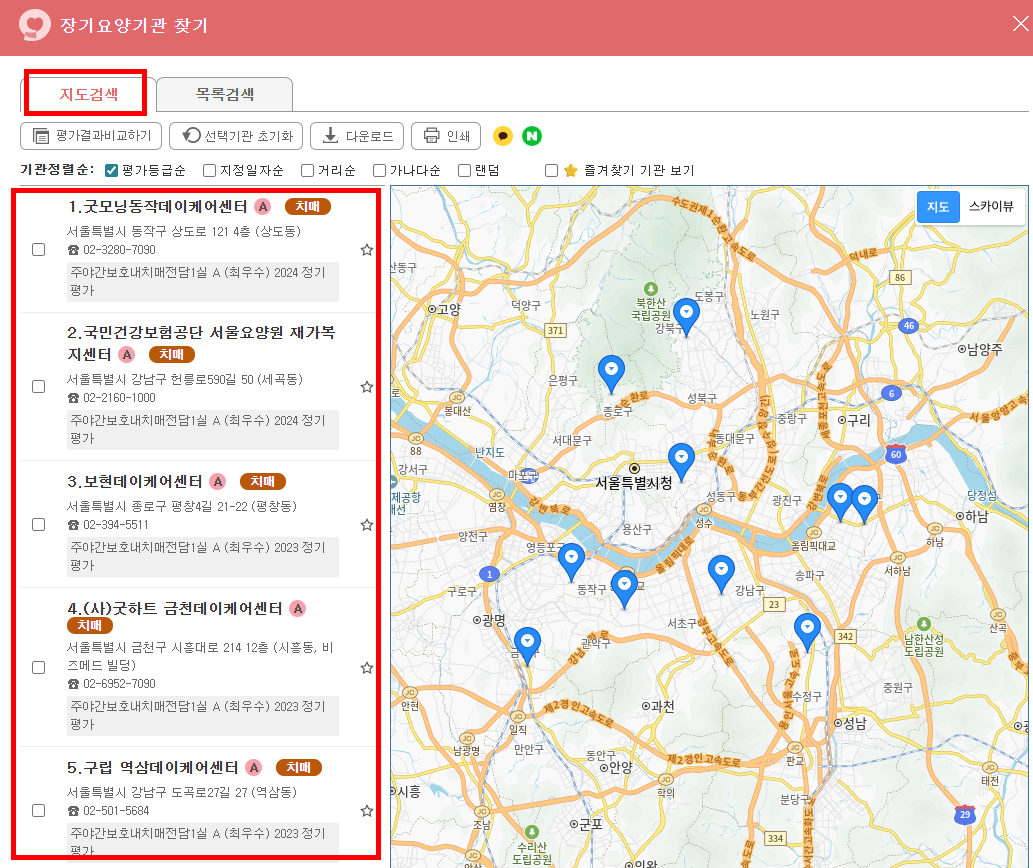Viewport: 1033px width, 868px height.
Task: Click the green Naver icon
Action: click(529, 136)
